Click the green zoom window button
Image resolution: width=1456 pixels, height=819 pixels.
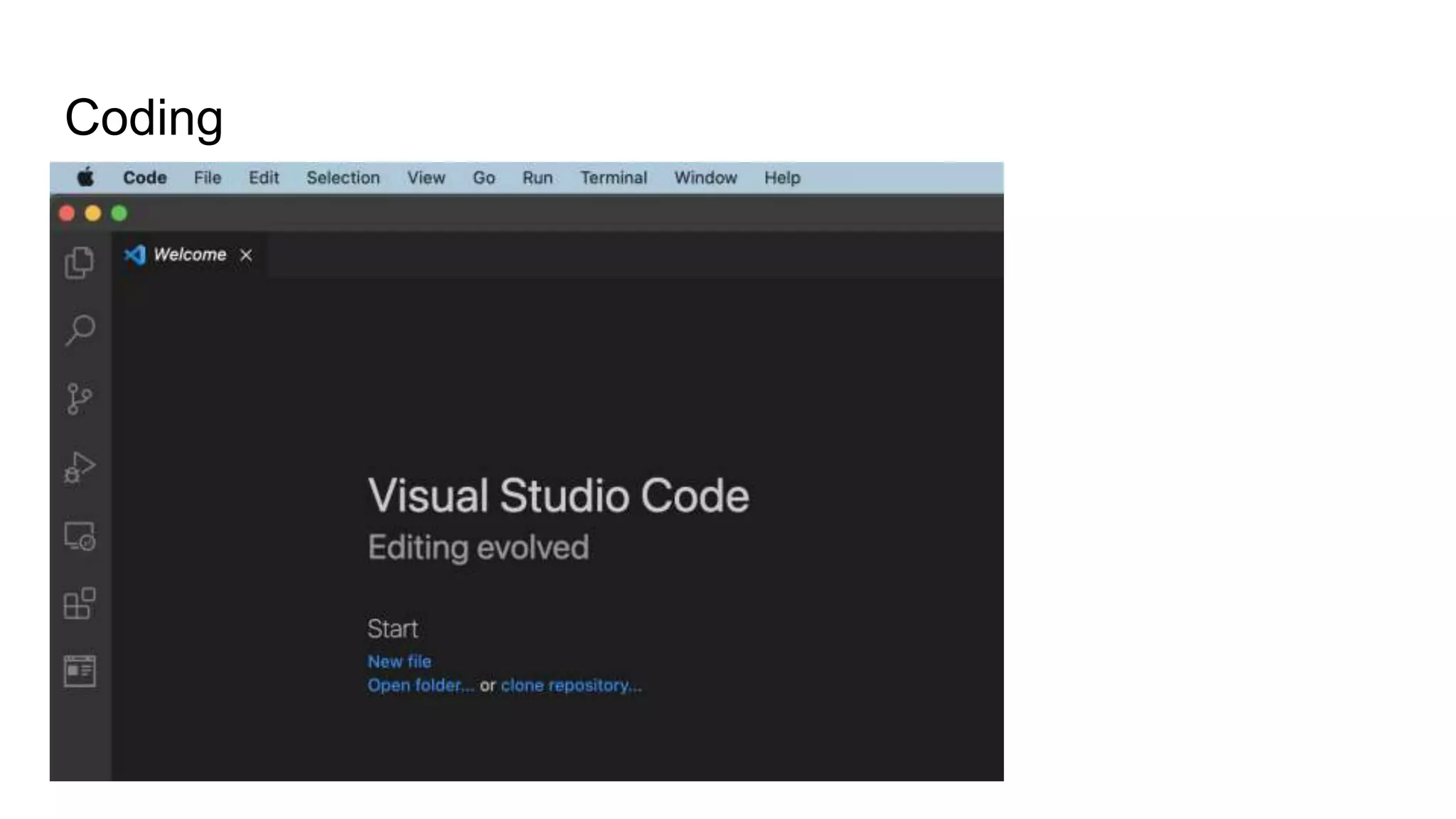tap(119, 214)
